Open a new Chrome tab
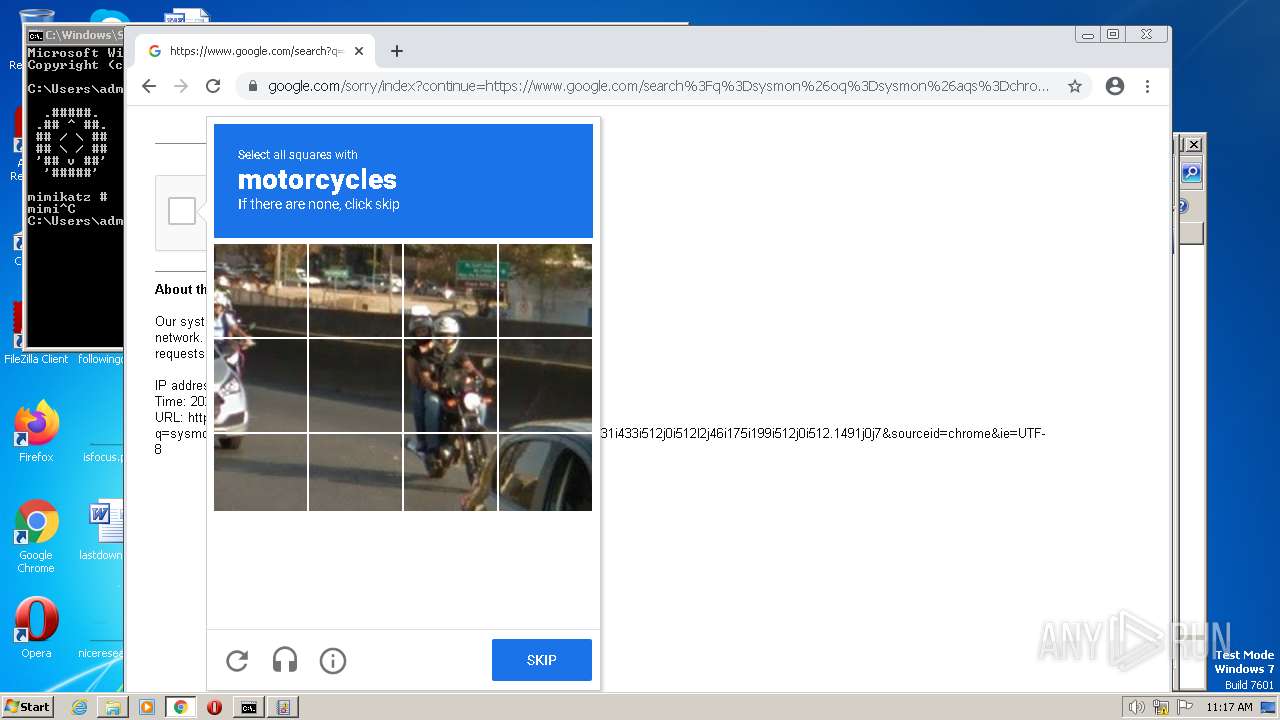 397,51
